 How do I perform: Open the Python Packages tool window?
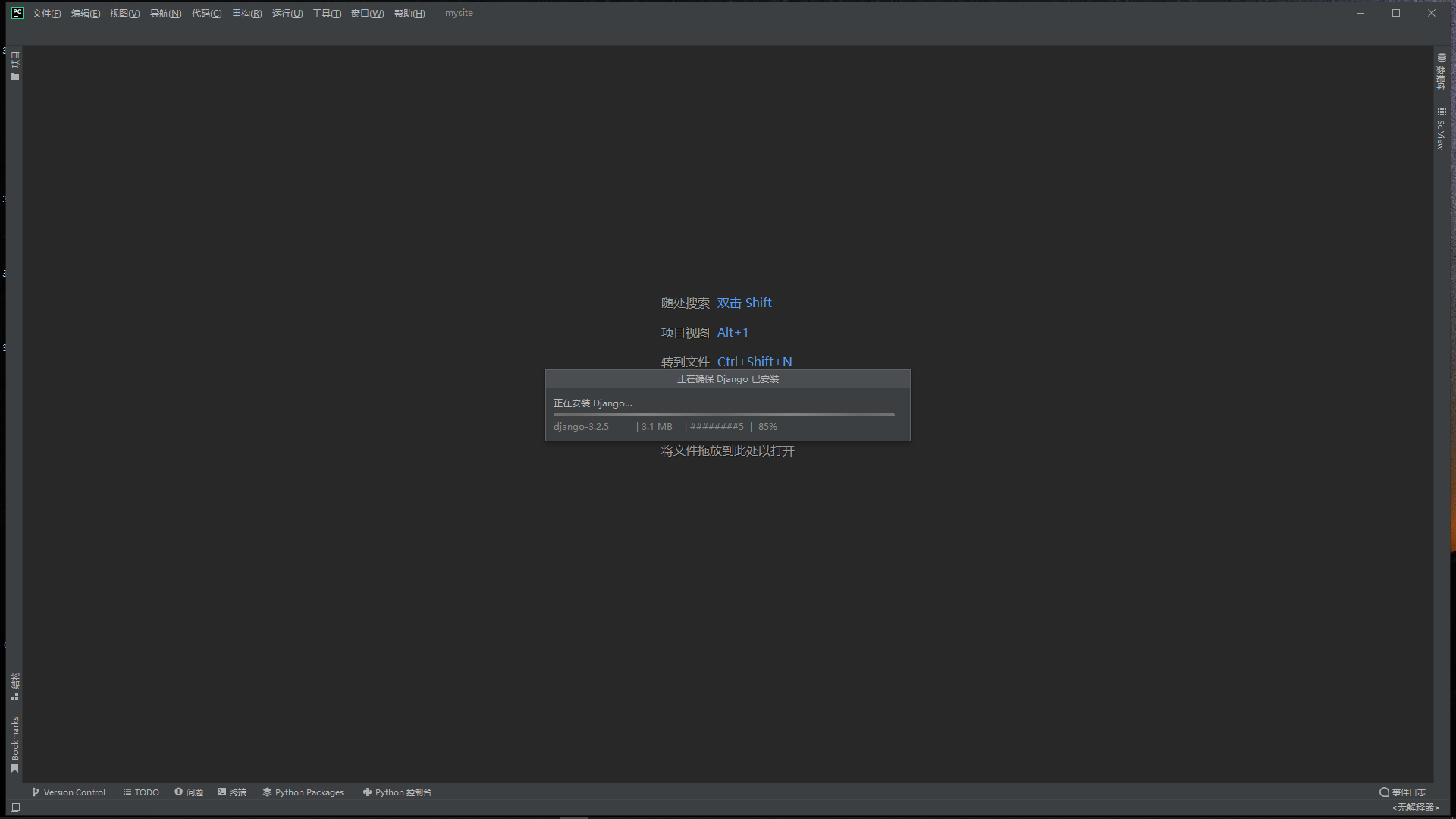point(303,792)
